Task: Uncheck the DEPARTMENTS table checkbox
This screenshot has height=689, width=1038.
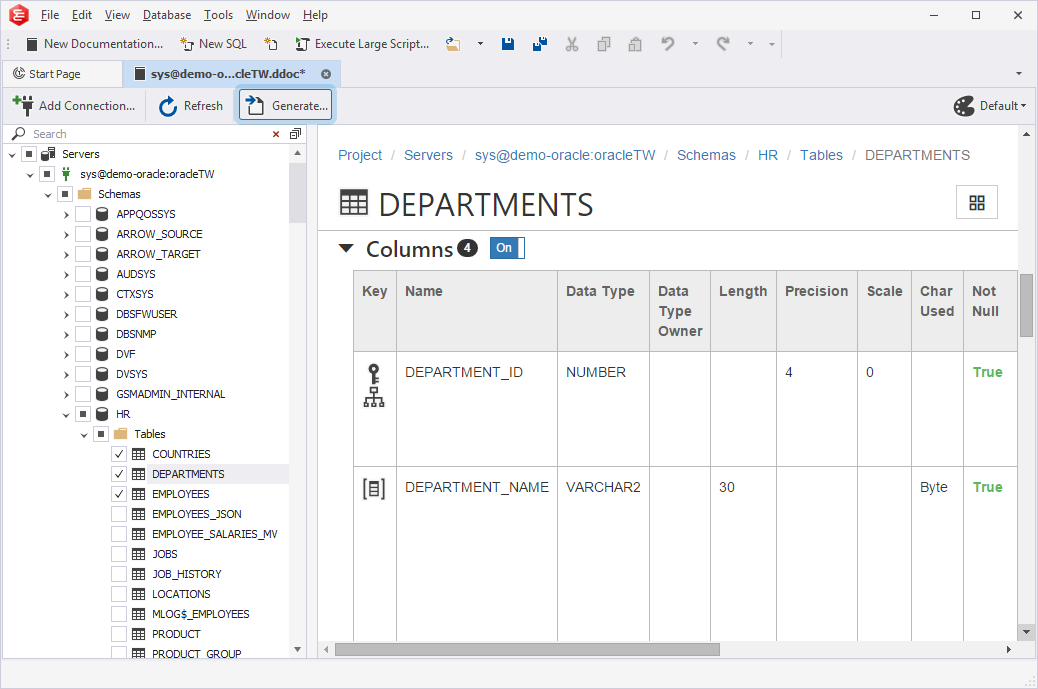Action: tap(119, 474)
